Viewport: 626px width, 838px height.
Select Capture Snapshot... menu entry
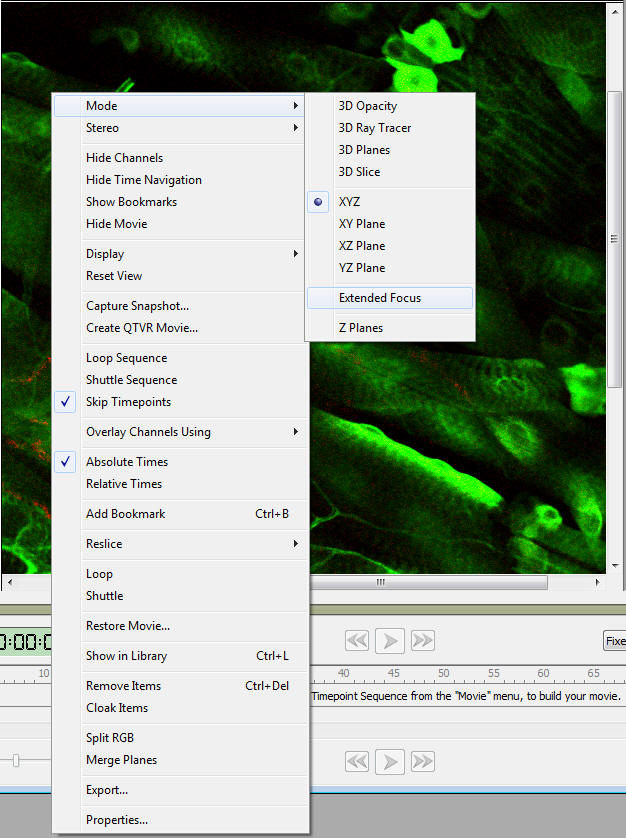coord(137,306)
